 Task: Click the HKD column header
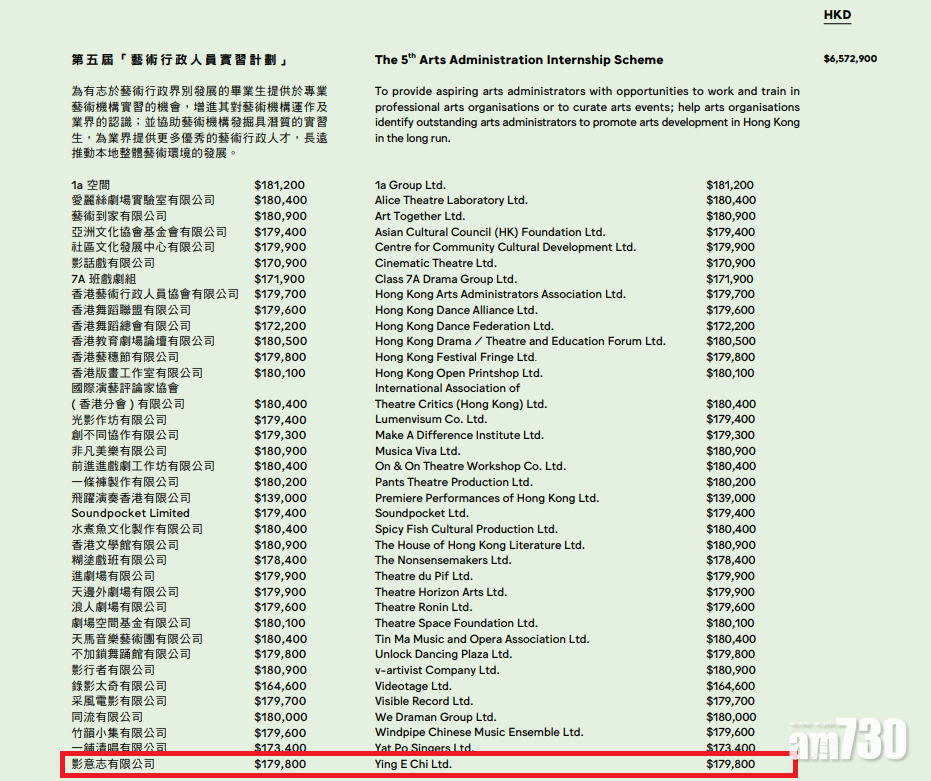837,15
